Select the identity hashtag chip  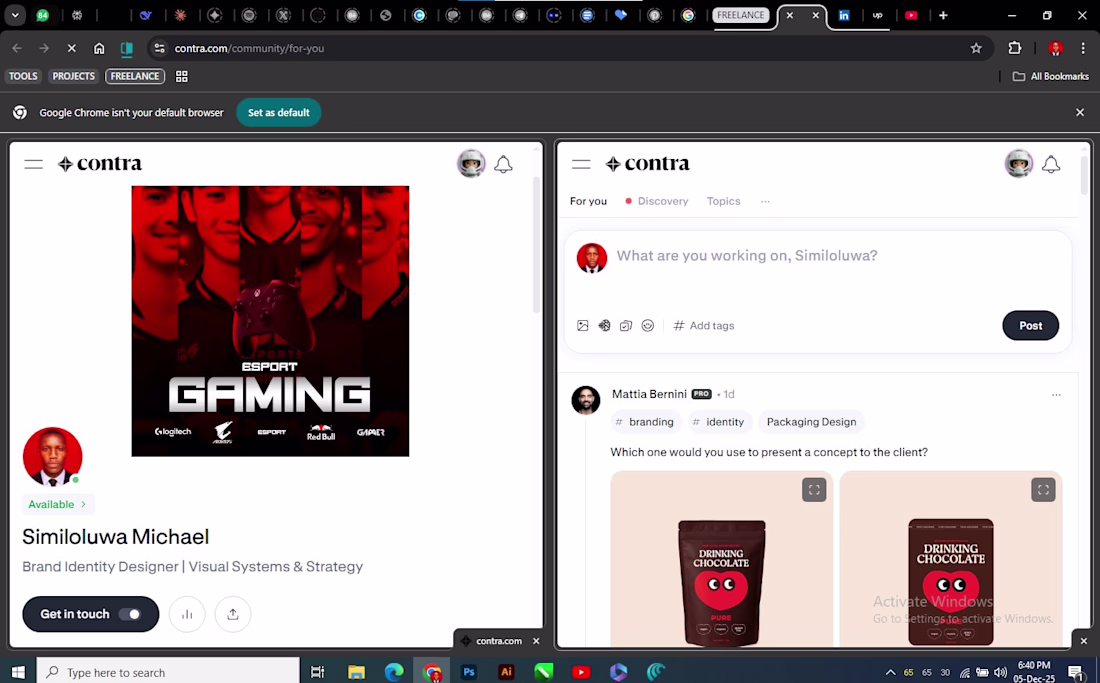pyautogui.click(x=718, y=422)
